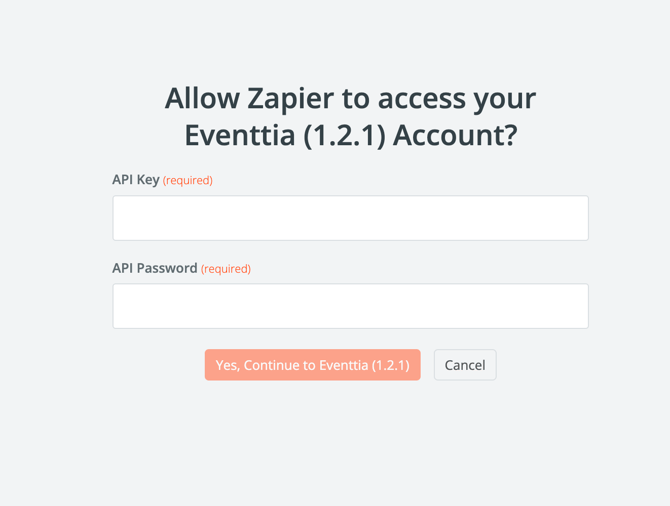Click (required) beside API Password
The height and width of the screenshot is (506, 670).
pos(226,268)
